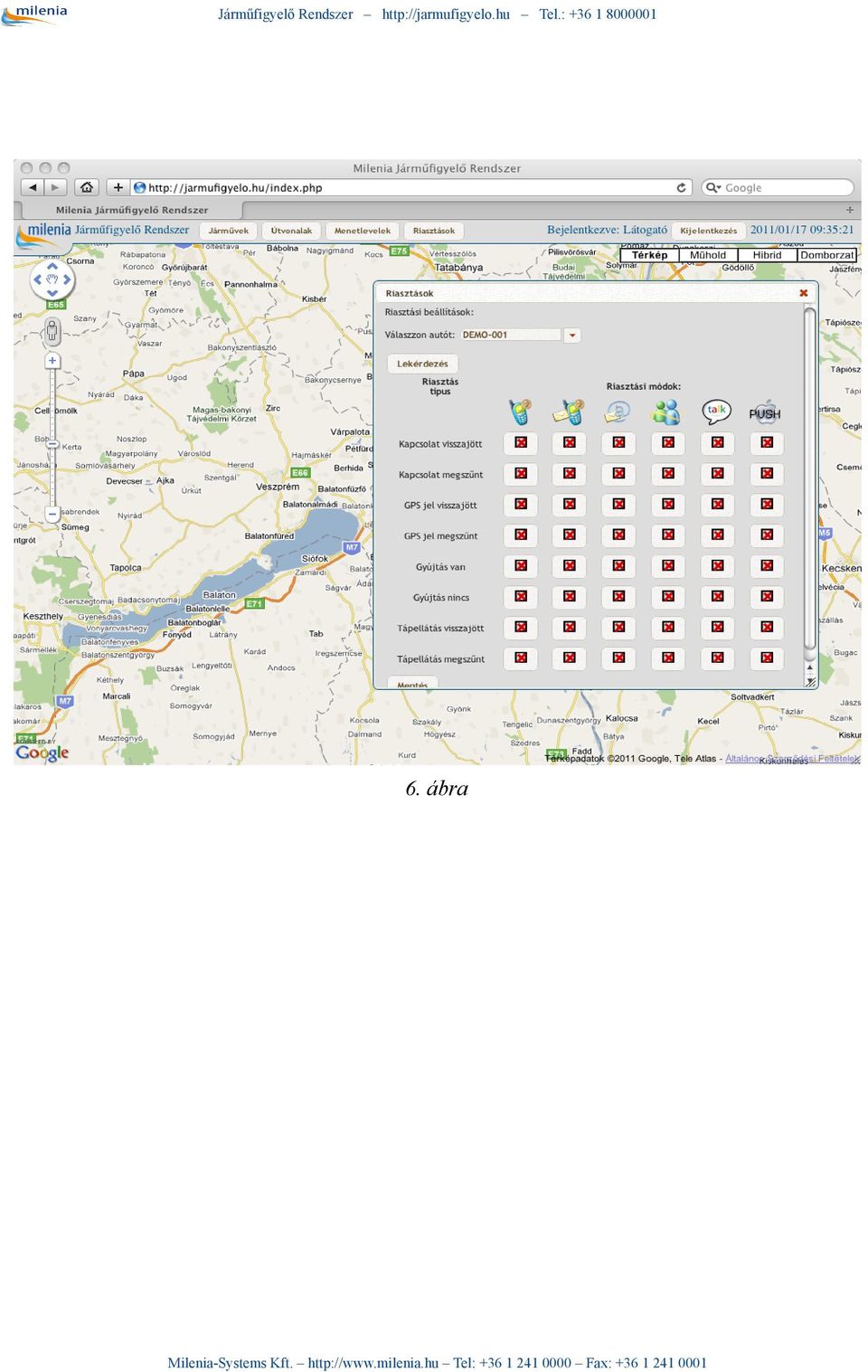The image size is (868, 1372).
Task: Toggle phone call alert for GPS jel megszűnt
Action: click(521, 535)
